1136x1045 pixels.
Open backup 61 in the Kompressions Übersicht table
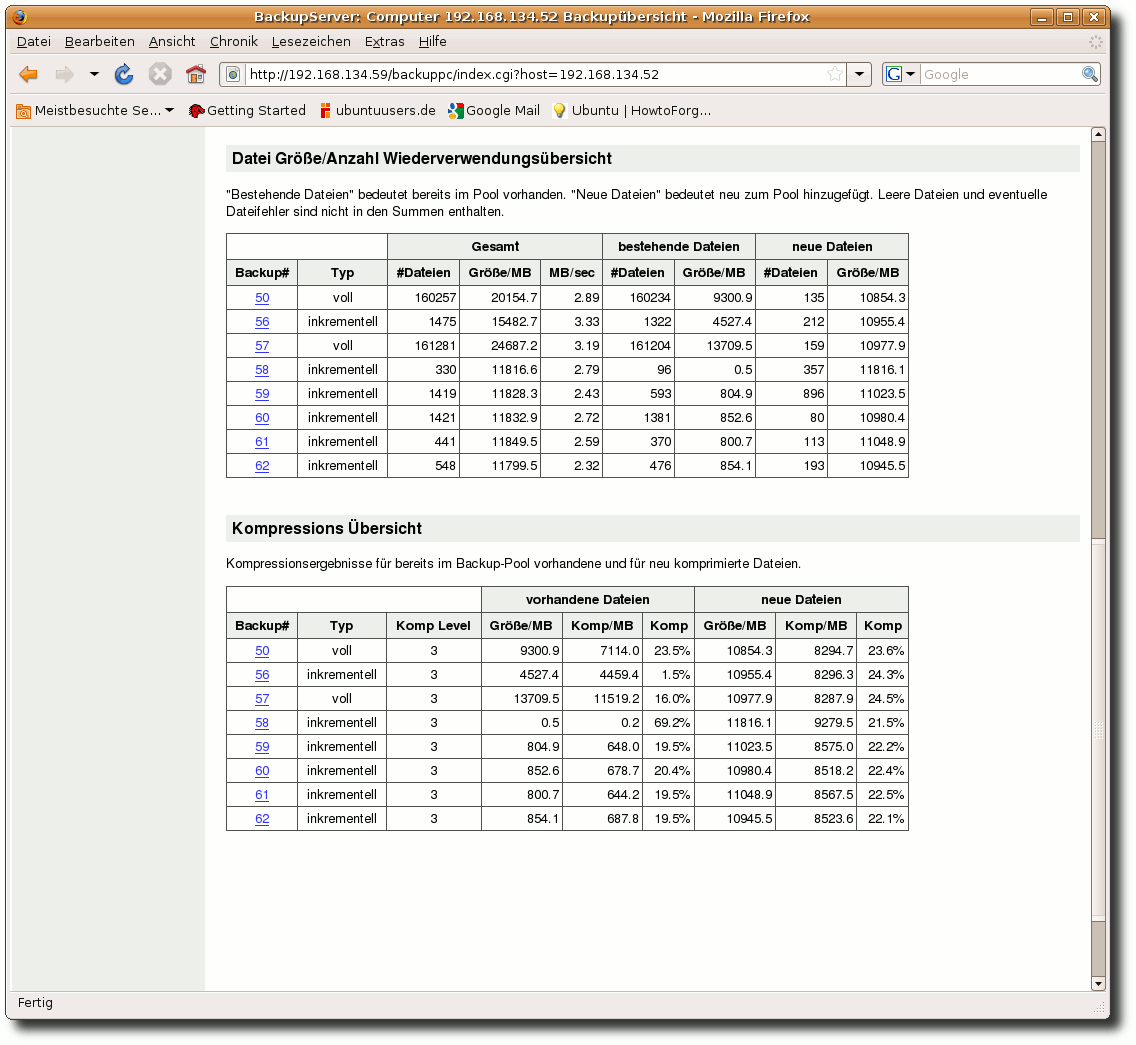[x=262, y=794]
